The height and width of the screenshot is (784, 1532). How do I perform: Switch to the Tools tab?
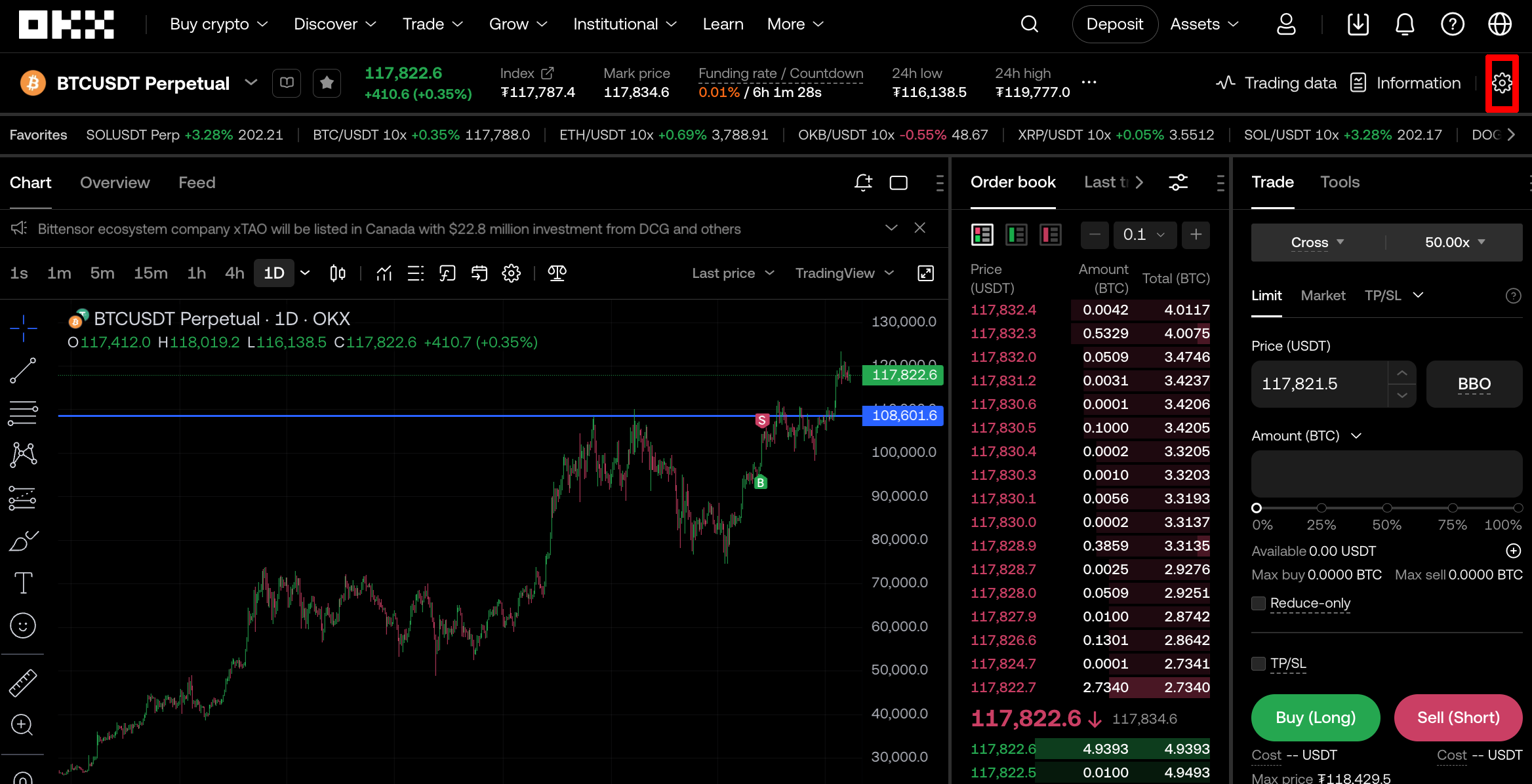(x=1340, y=182)
